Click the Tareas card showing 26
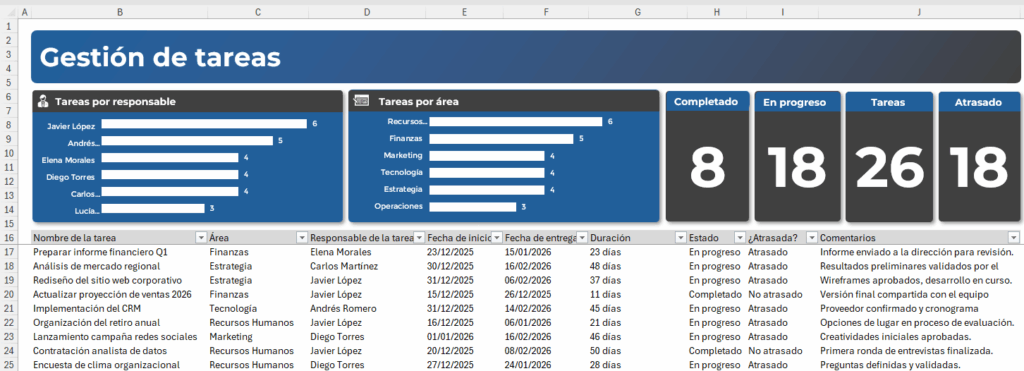This screenshot has width=1024, height=371. point(889,156)
